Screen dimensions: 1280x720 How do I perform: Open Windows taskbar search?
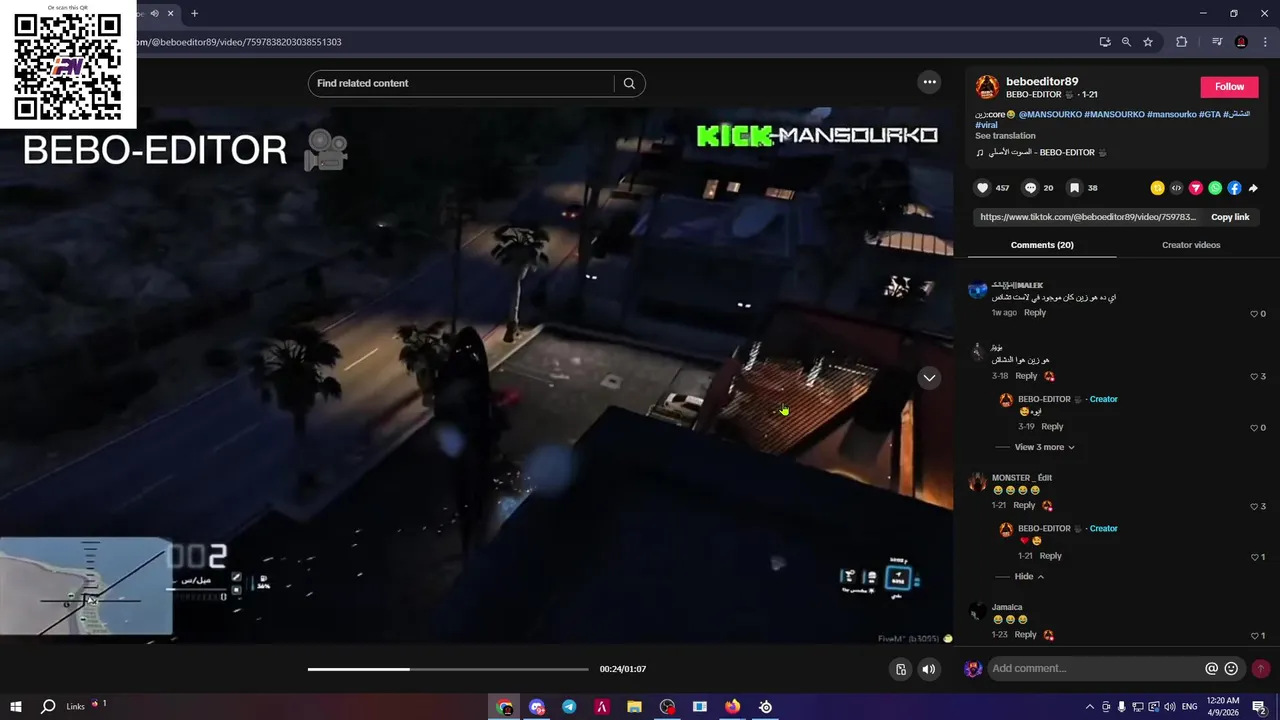click(x=47, y=707)
